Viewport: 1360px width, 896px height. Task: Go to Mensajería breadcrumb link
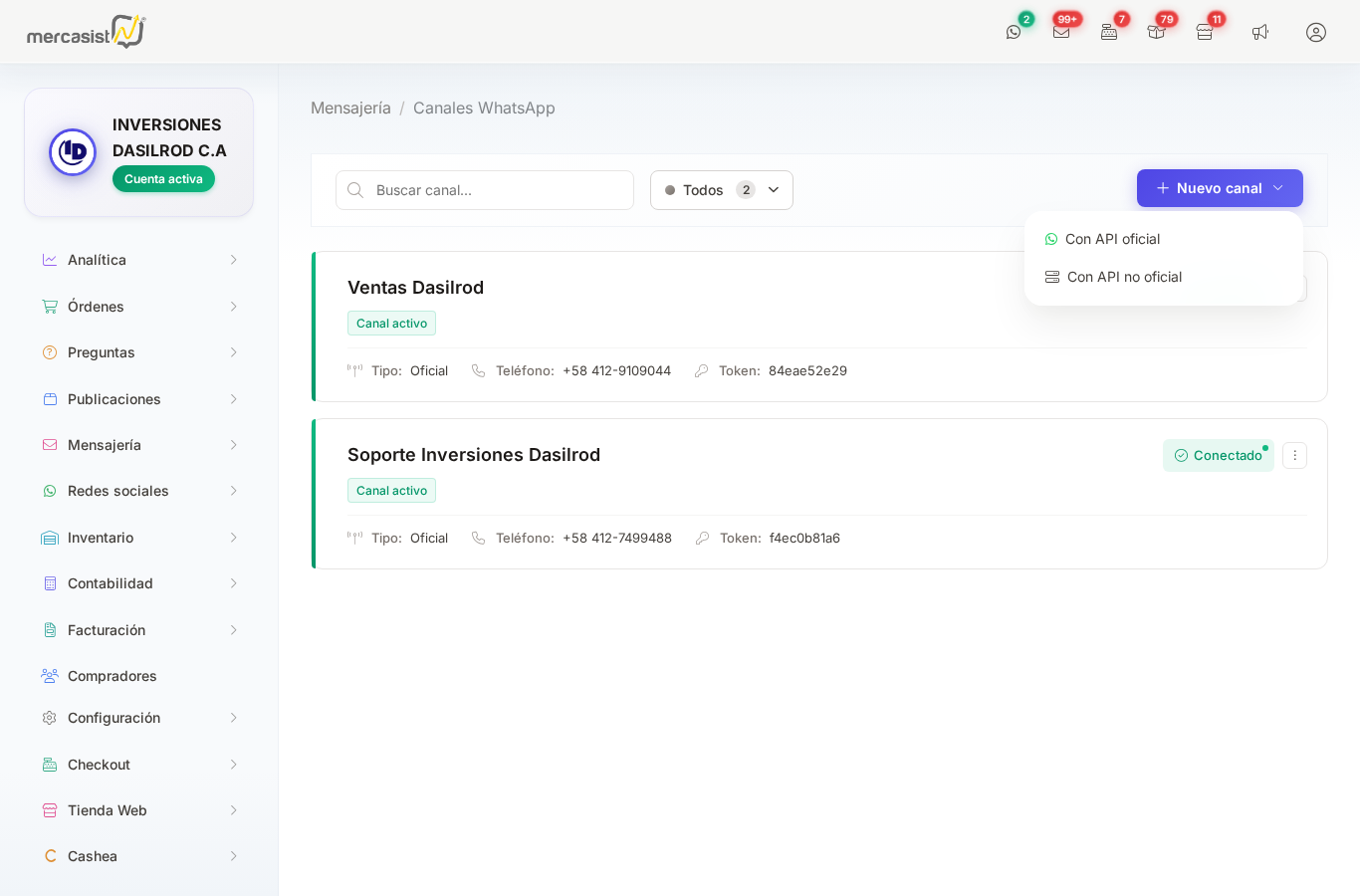350,108
